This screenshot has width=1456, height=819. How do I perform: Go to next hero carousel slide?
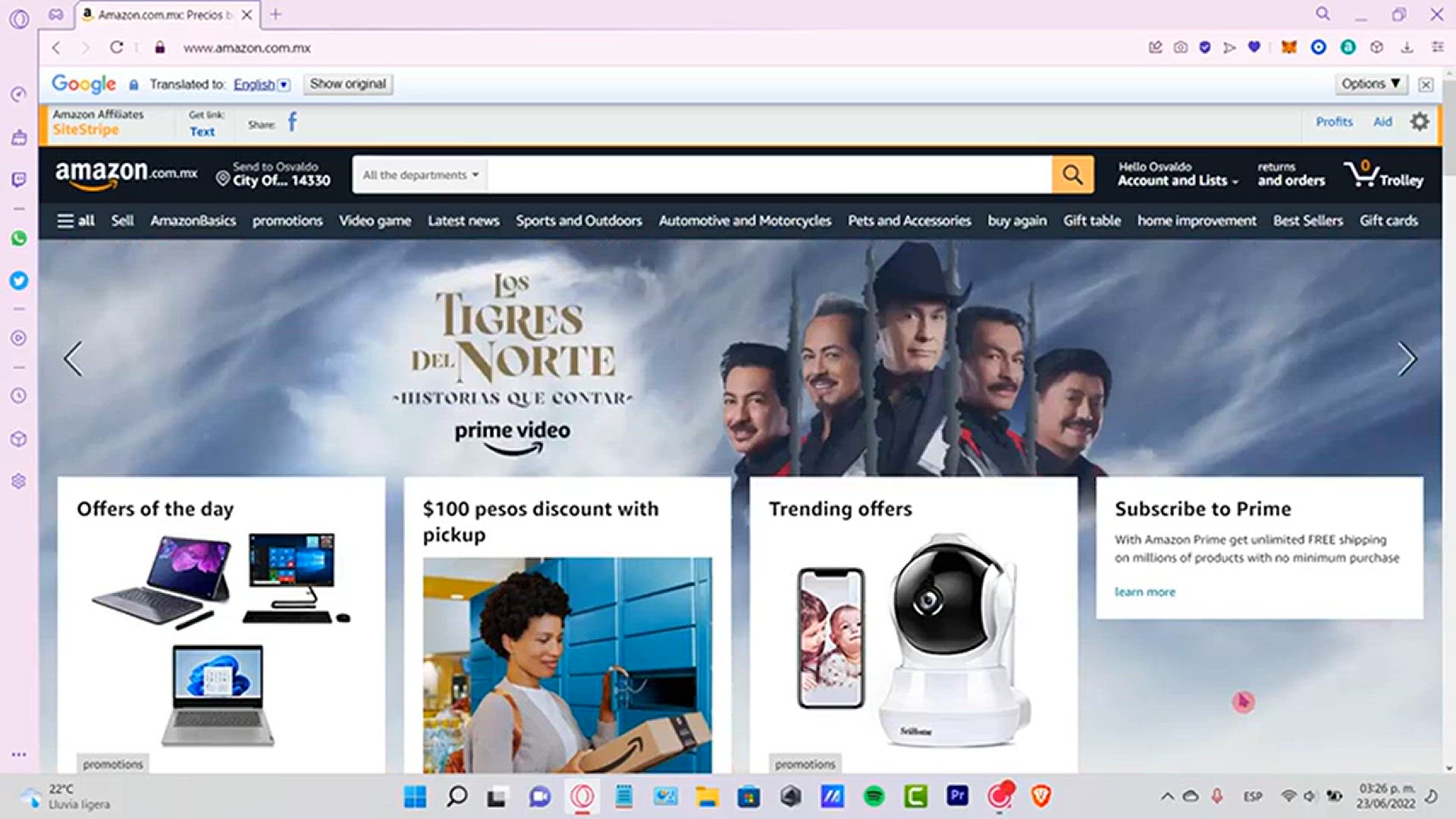pyautogui.click(x=1407, y=359)
